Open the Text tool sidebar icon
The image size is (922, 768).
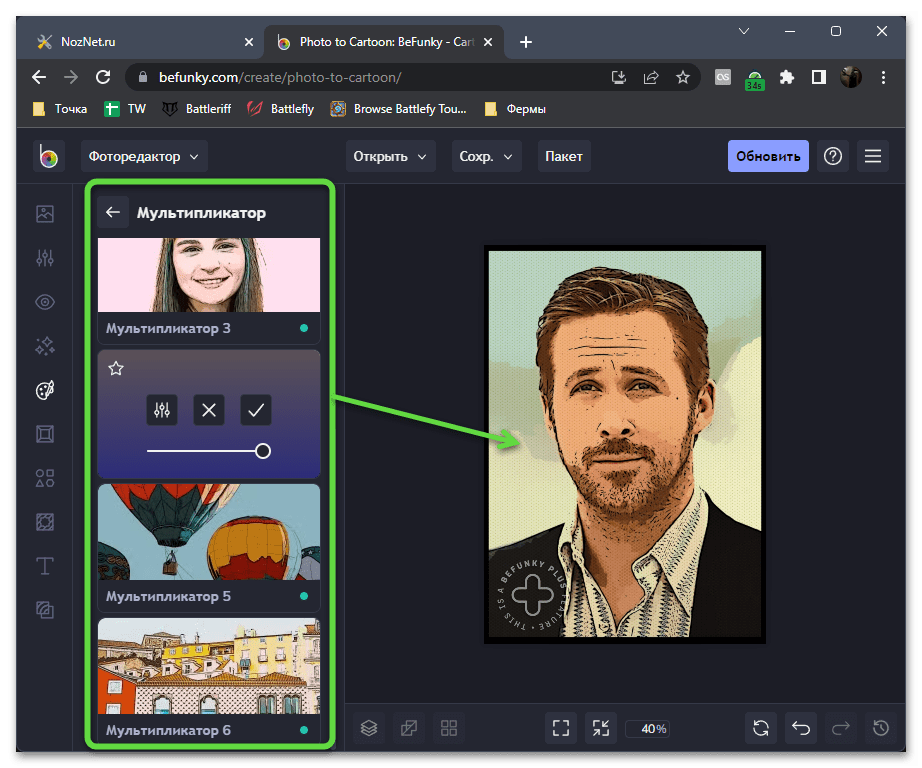[45, 566]
